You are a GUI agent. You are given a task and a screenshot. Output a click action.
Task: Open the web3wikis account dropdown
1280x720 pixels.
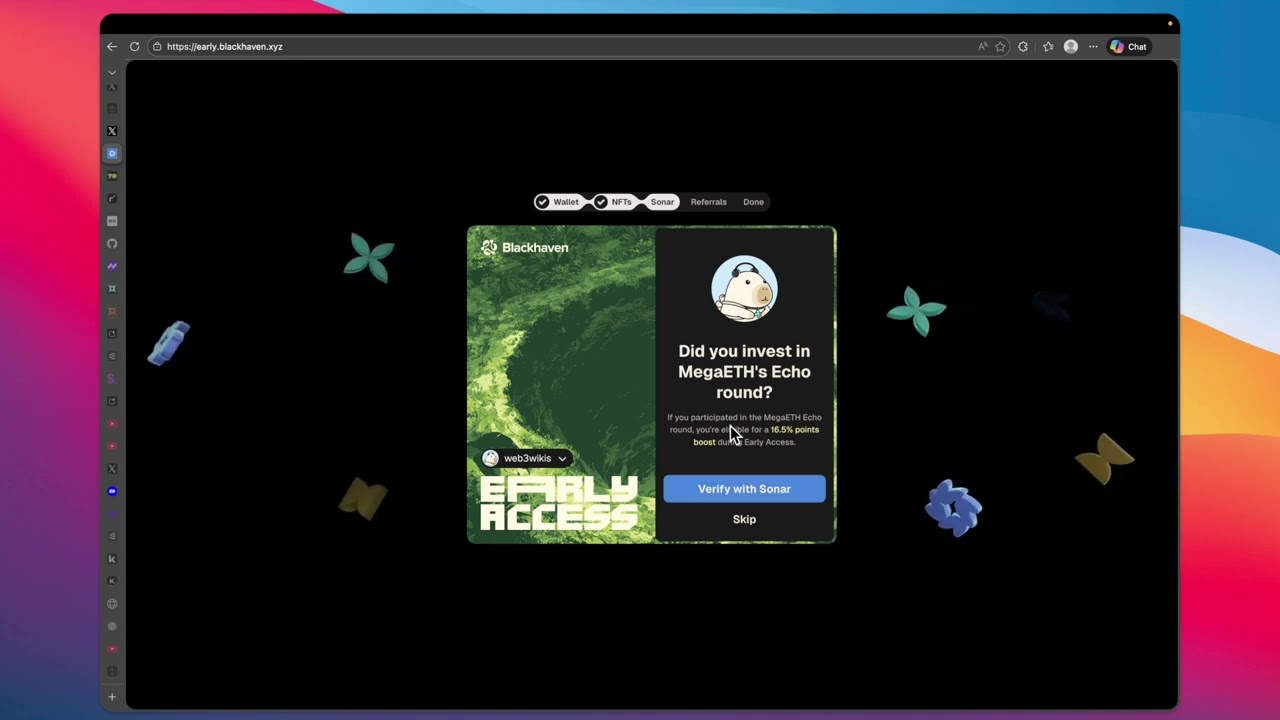tap(526, 458)
